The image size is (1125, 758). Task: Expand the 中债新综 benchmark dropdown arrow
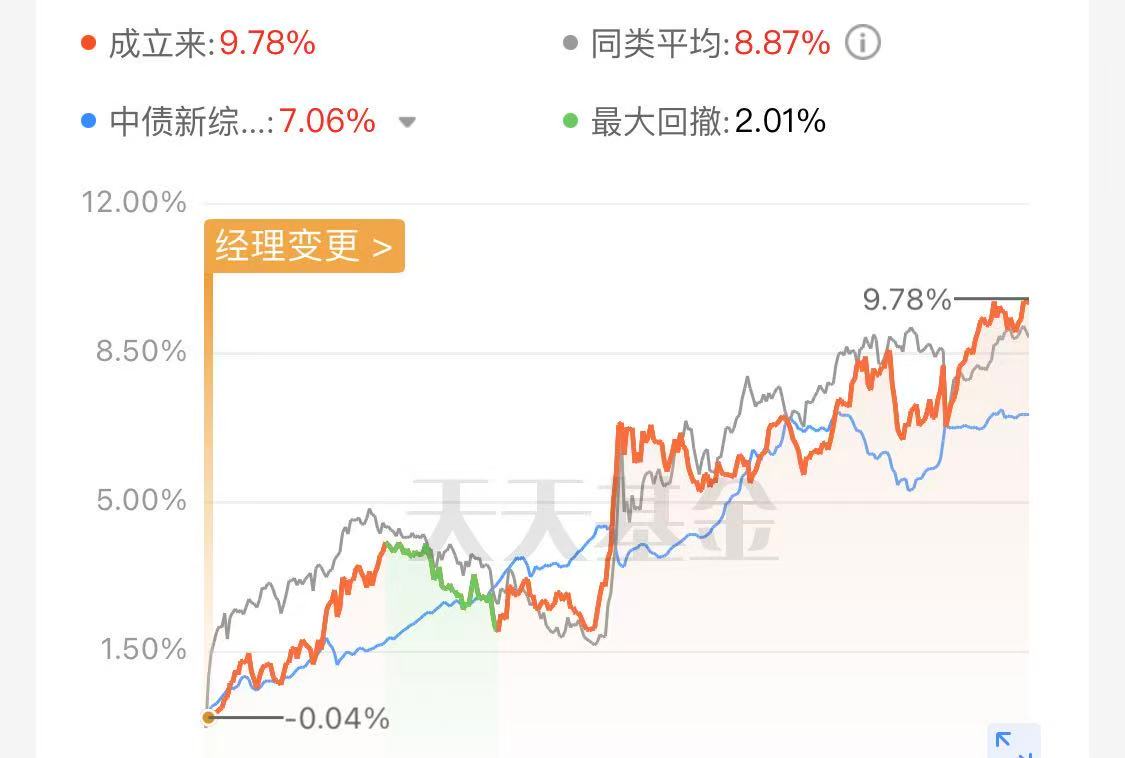click(x=407, y=122)
